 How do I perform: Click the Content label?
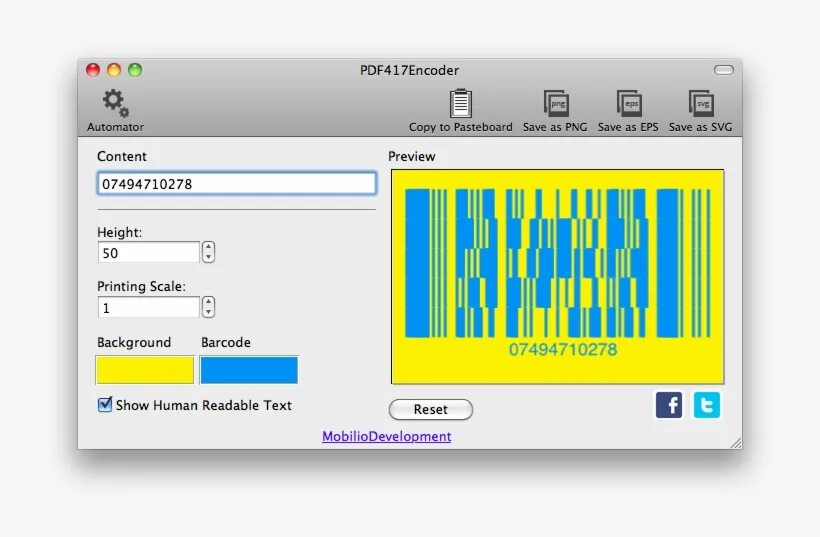(x=122, y=156)
